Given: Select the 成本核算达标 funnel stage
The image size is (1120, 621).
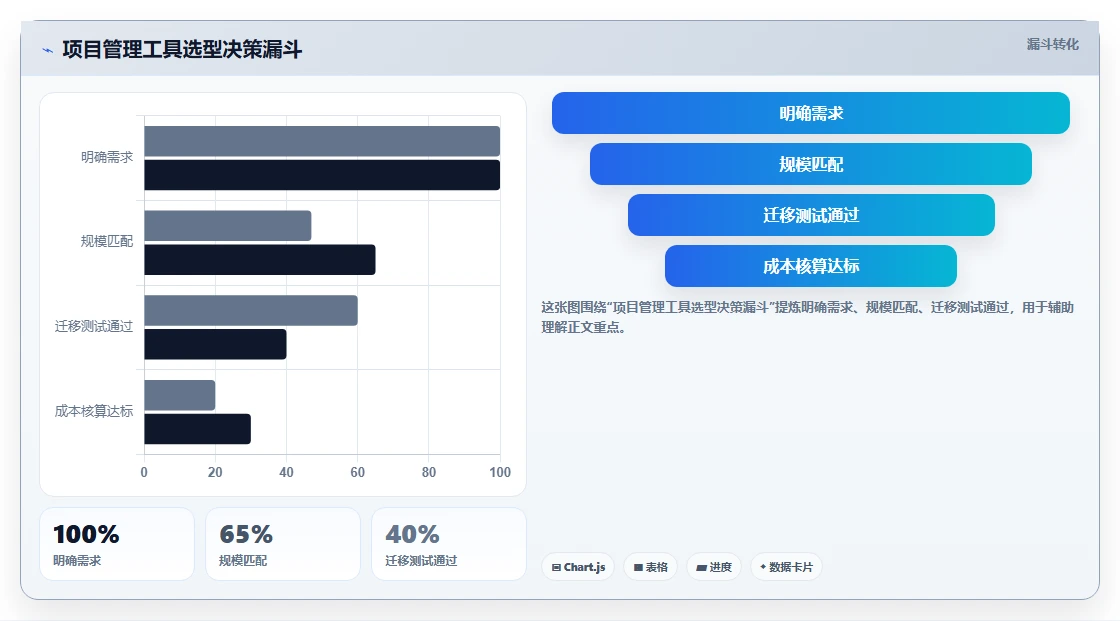Looking at the screenshot, I should pyautogui.click(x=811, y=266).
